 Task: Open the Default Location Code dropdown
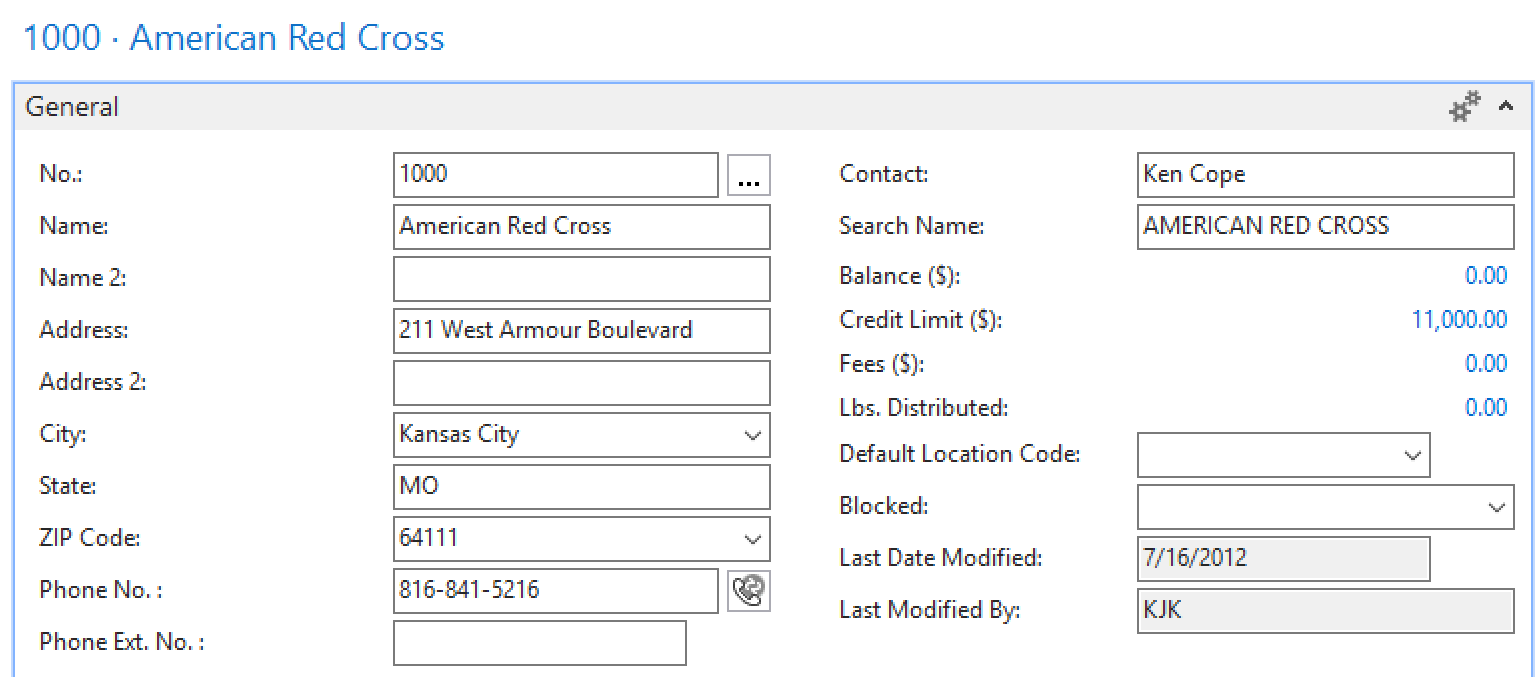coord(1412,455)
